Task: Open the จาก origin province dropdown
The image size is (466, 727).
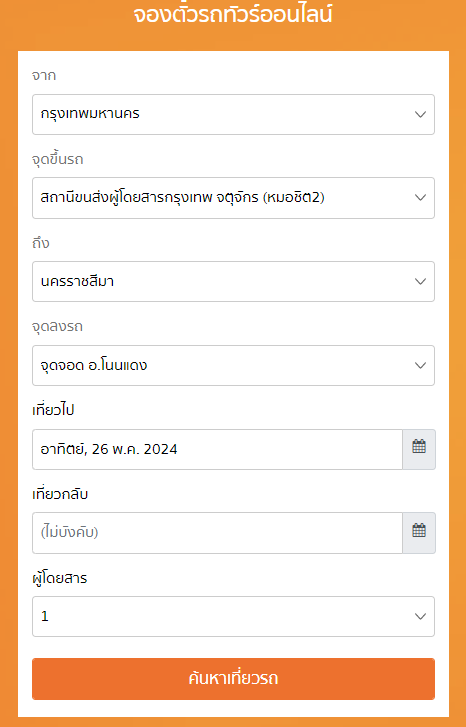Action: (233, 115)
